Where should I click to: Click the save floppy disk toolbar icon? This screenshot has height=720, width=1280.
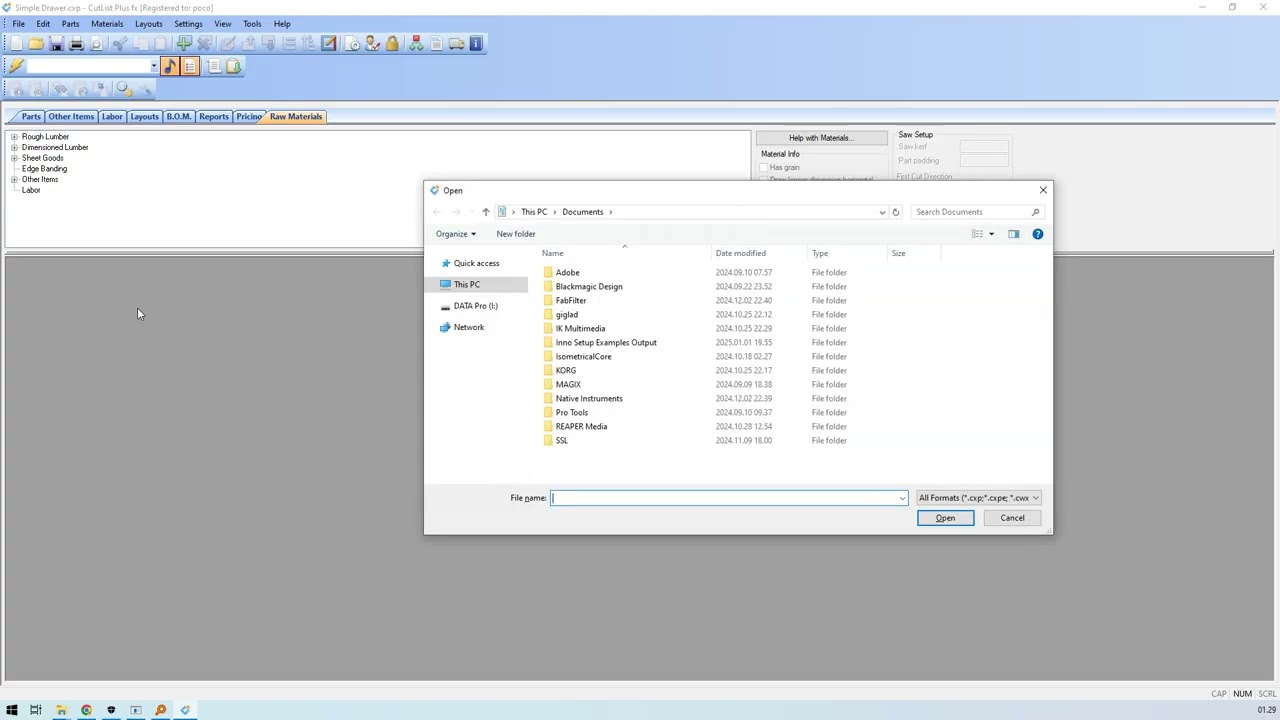click(56, 44)
